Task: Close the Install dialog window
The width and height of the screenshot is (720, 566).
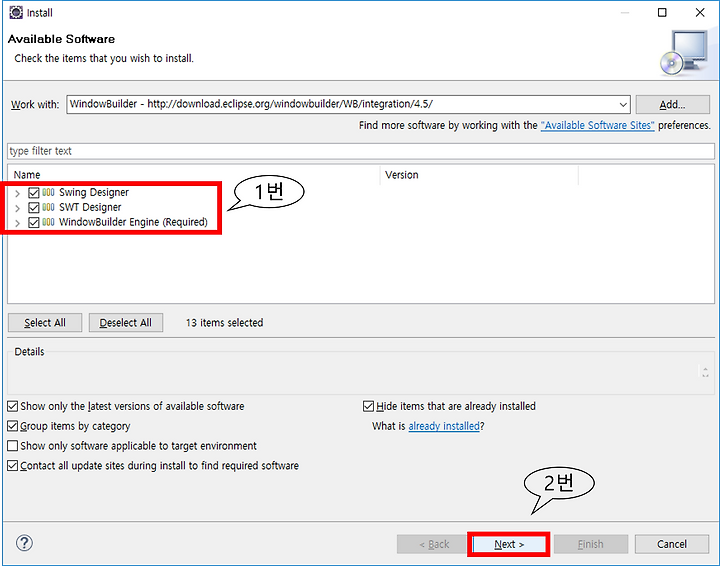Action: [x=700, y=12]
